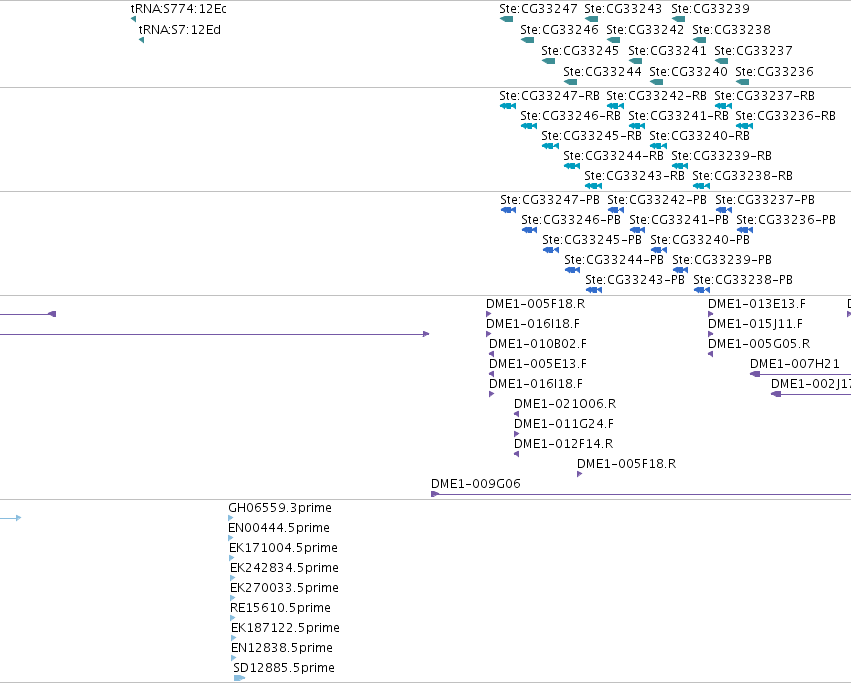Select transcript Ste:CG33244-RB
The width and height of the screenshot is (851, 683).
[x=614, y=156]
